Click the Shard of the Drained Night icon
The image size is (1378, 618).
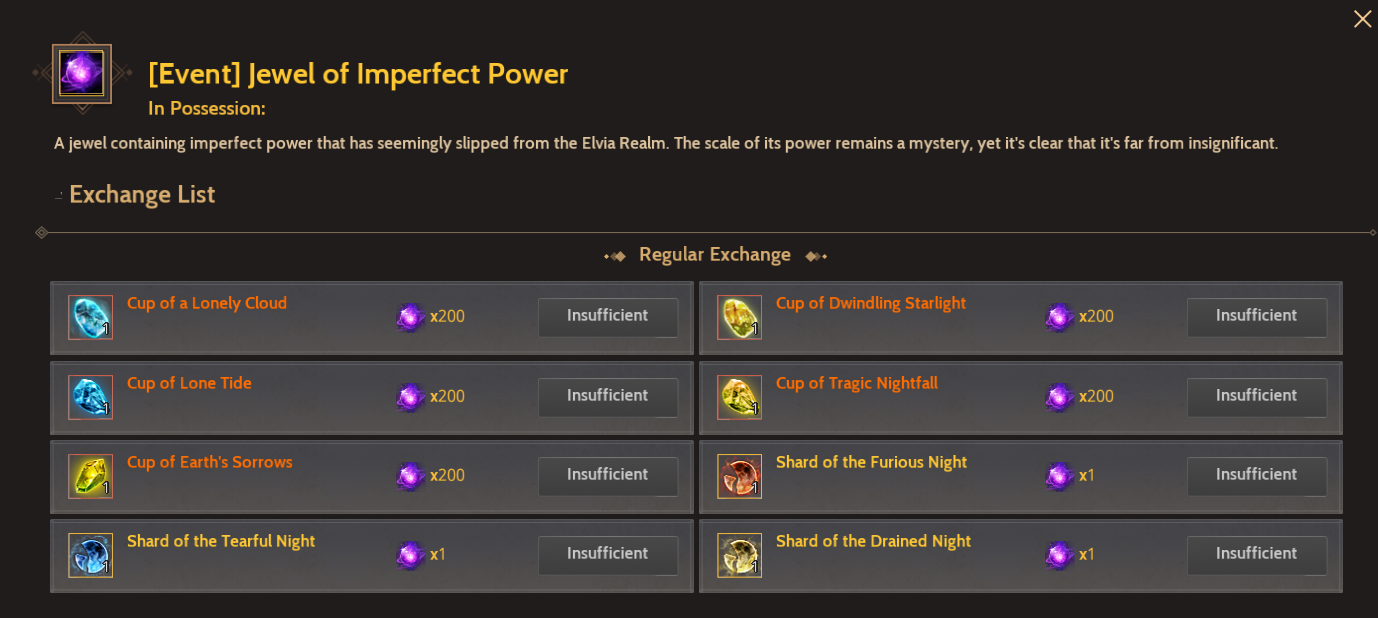click(x=739, y=555)
